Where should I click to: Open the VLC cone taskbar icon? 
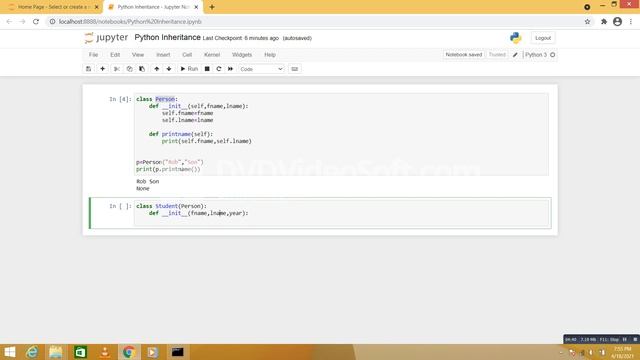pyautogui.click(x=105, y=352)
